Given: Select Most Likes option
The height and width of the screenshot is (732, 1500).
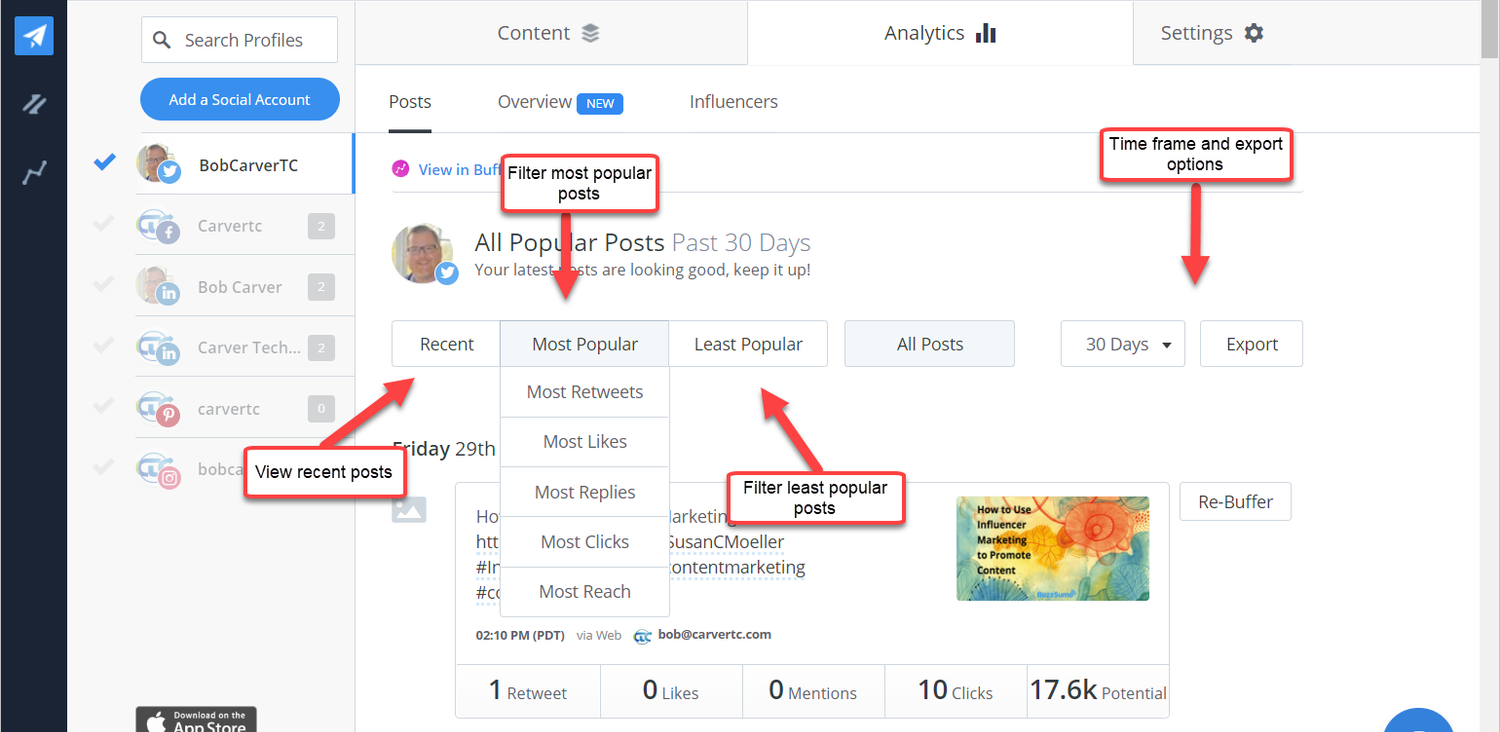Looking at the screenshot, I should (585, 442).
